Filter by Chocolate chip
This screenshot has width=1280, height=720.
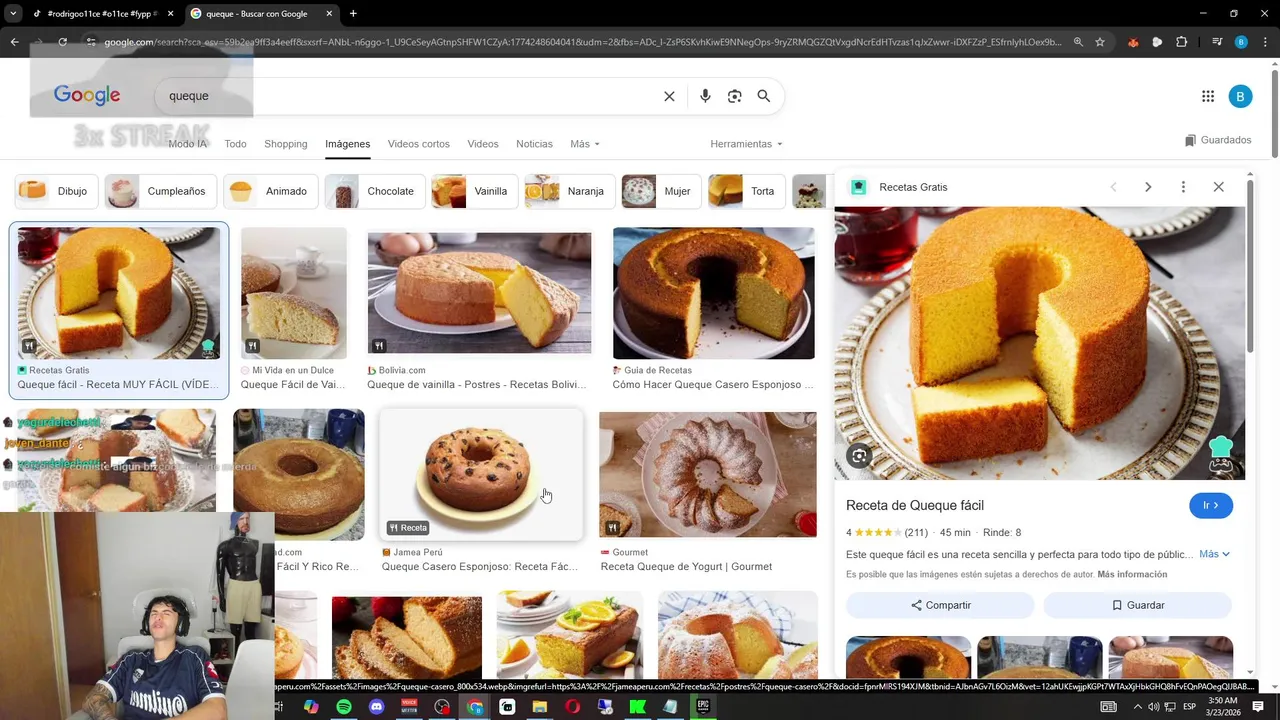[x=375, y=191]
